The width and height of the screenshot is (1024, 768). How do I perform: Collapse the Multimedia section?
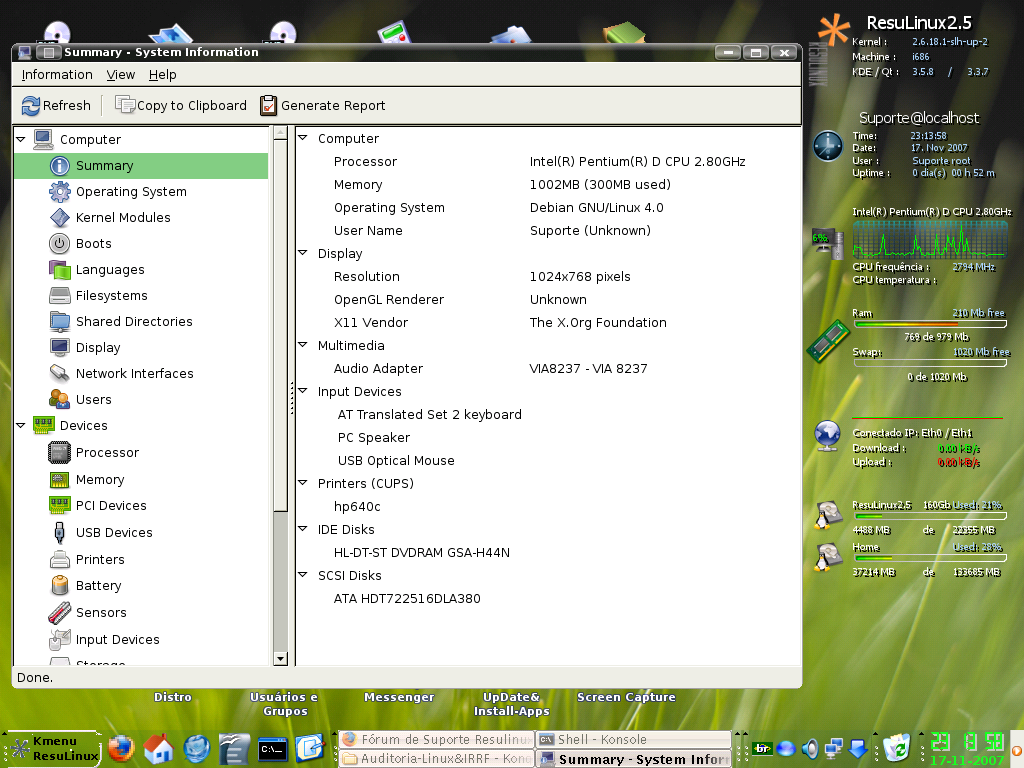click(x=302, y=345)
